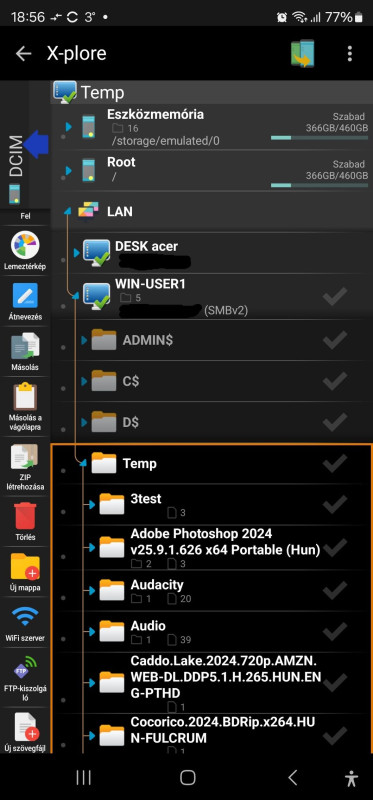Tap the Temp folder icon
373x800 pixels.
(104, 463)
